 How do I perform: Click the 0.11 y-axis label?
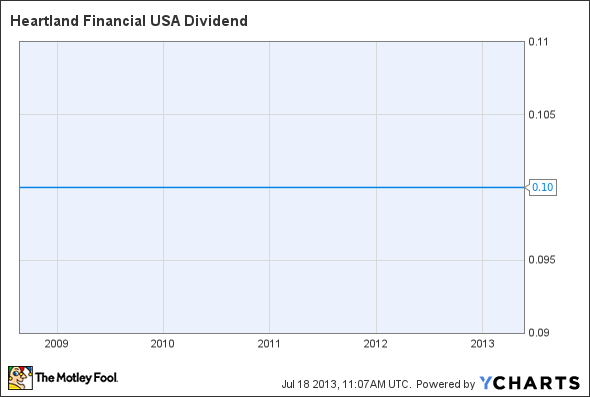click(538, 42)
